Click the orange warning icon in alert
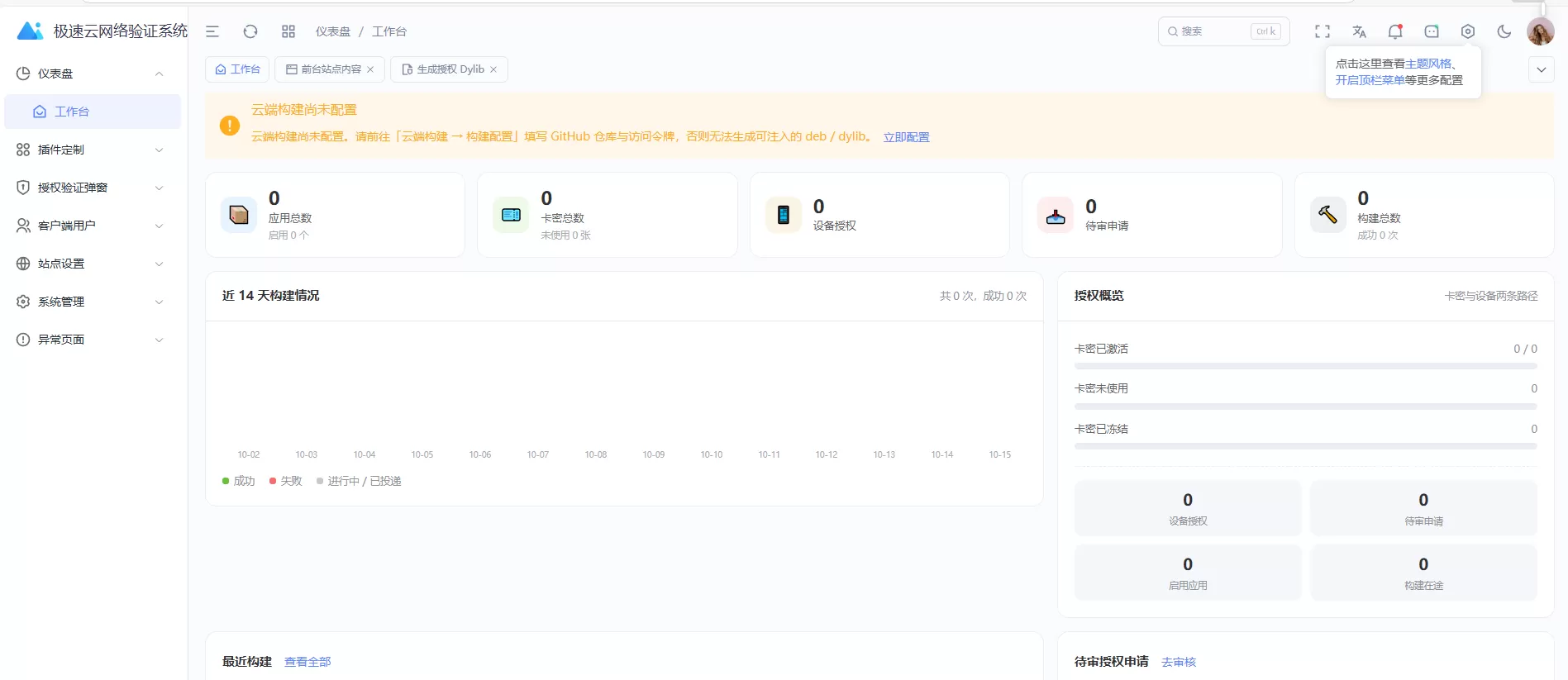 pos(230,126)
